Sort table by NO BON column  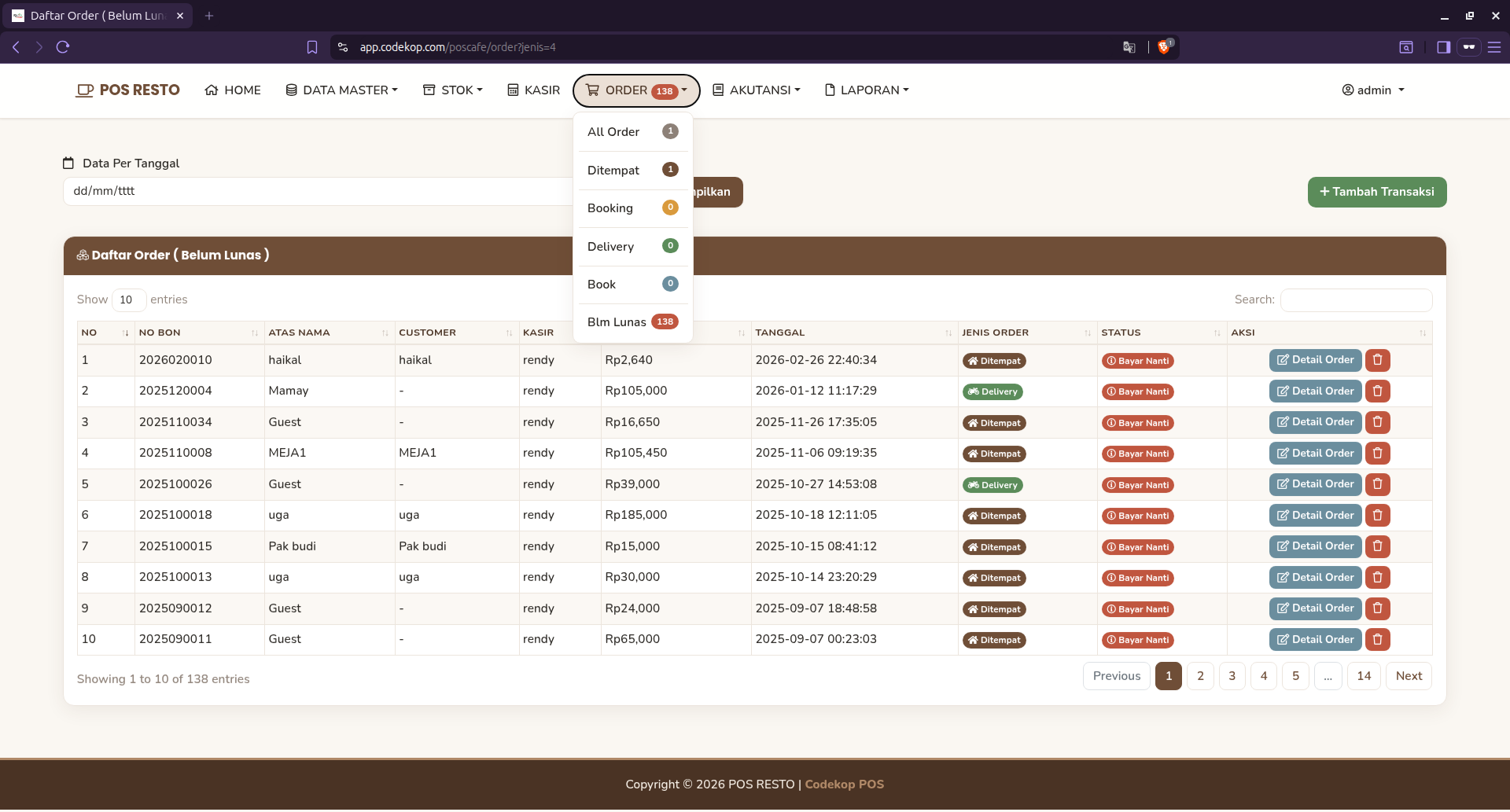199,333
